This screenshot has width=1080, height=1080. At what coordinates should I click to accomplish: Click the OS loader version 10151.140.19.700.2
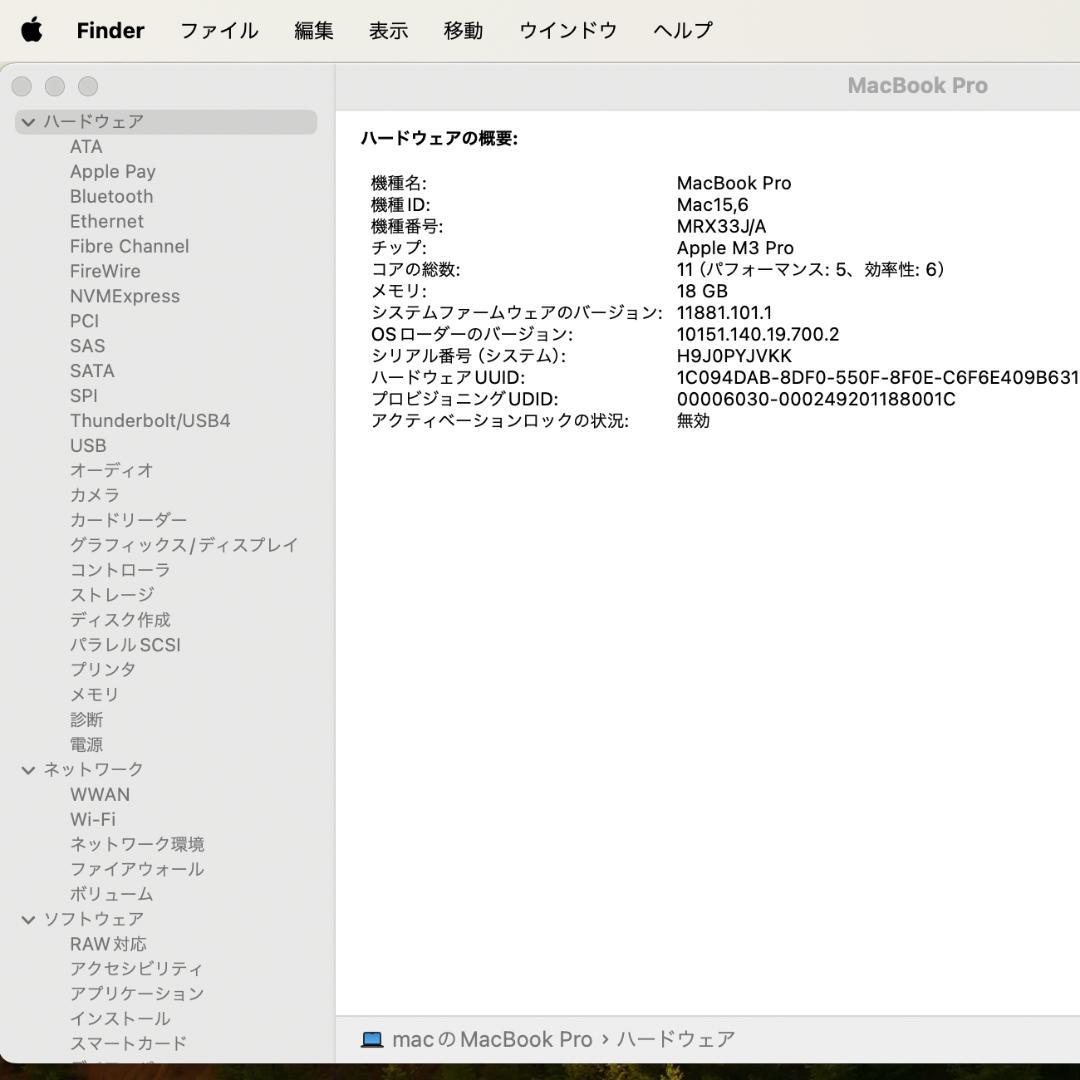click(x=758, y=335)
